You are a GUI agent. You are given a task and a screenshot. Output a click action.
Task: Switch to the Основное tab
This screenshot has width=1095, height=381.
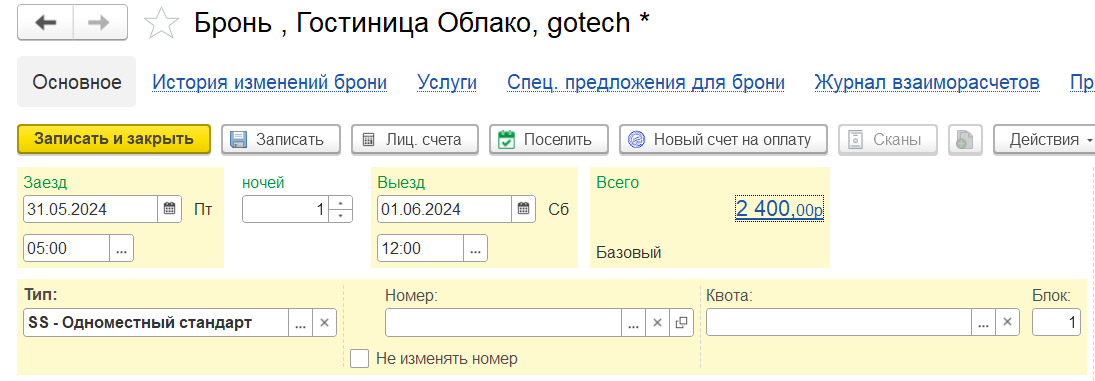pyautogui.click(x=77, y=82)
